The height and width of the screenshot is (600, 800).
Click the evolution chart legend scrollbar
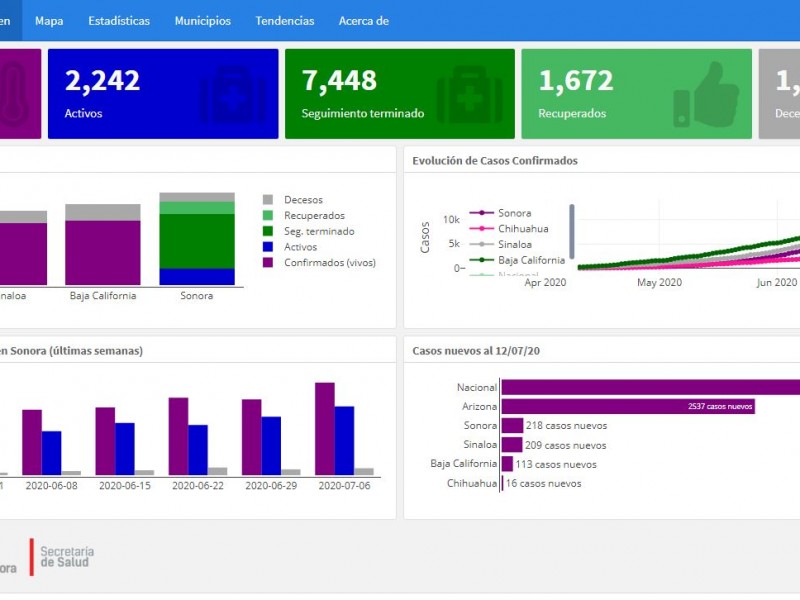pyautogui.click(x=572, y=232)
